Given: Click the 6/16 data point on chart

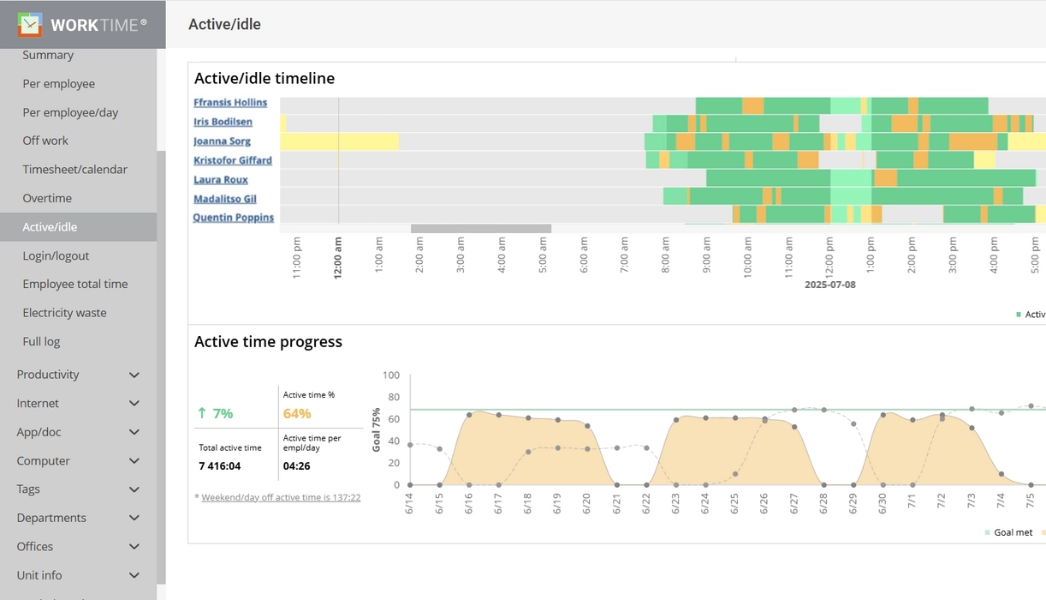Looking at the screenshot, I should [x=469, y=414].
